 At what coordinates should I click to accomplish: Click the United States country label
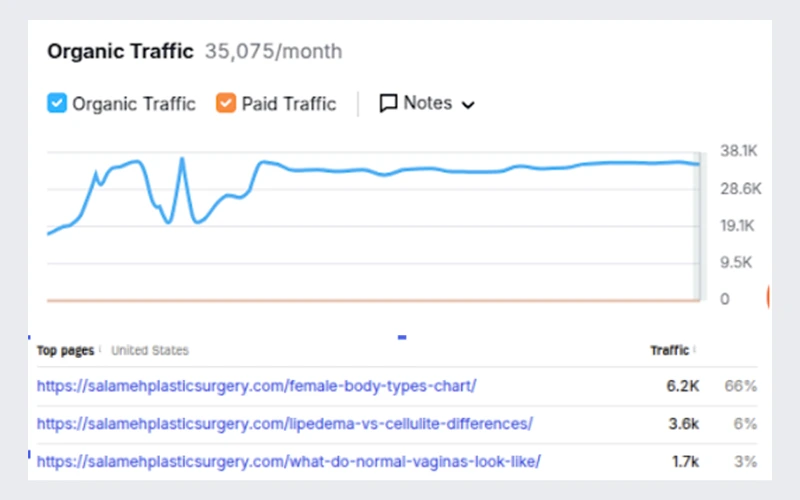coord(150,350)
